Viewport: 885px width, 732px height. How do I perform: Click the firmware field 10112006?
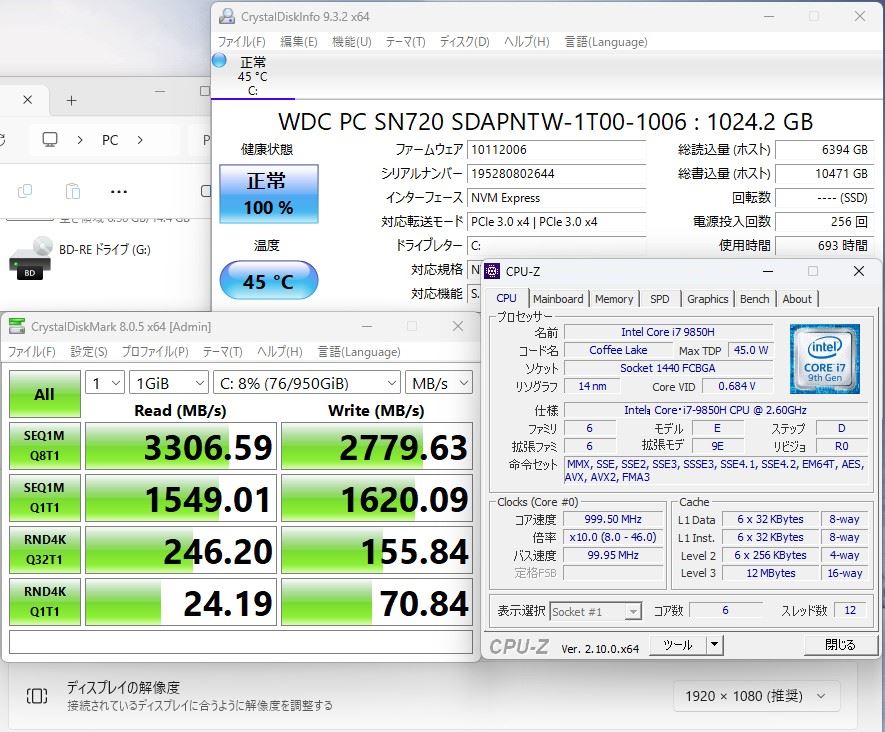pyautogui.click(x=557, y=150)
